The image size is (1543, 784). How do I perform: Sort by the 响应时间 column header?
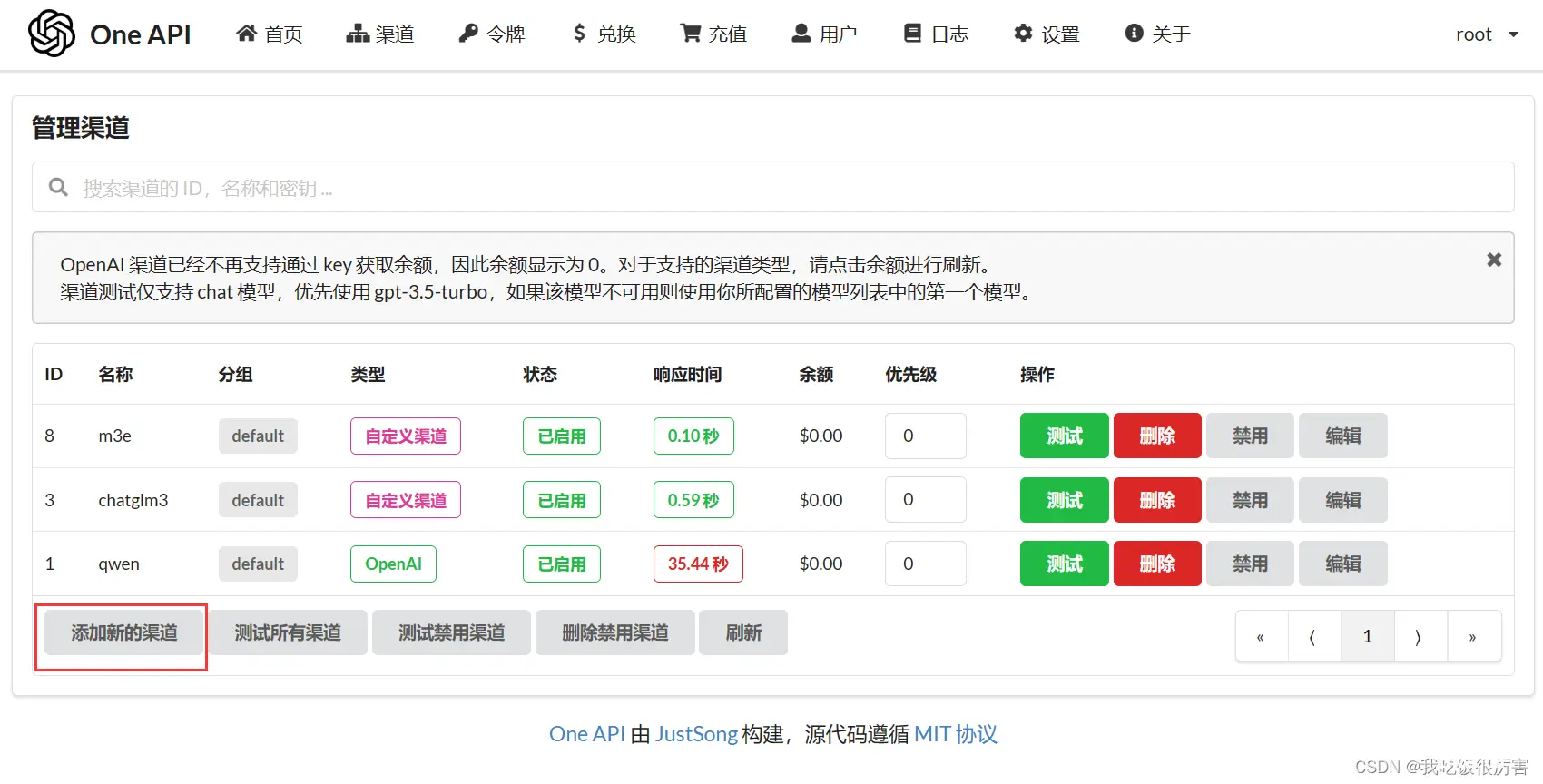coord(687,374)
